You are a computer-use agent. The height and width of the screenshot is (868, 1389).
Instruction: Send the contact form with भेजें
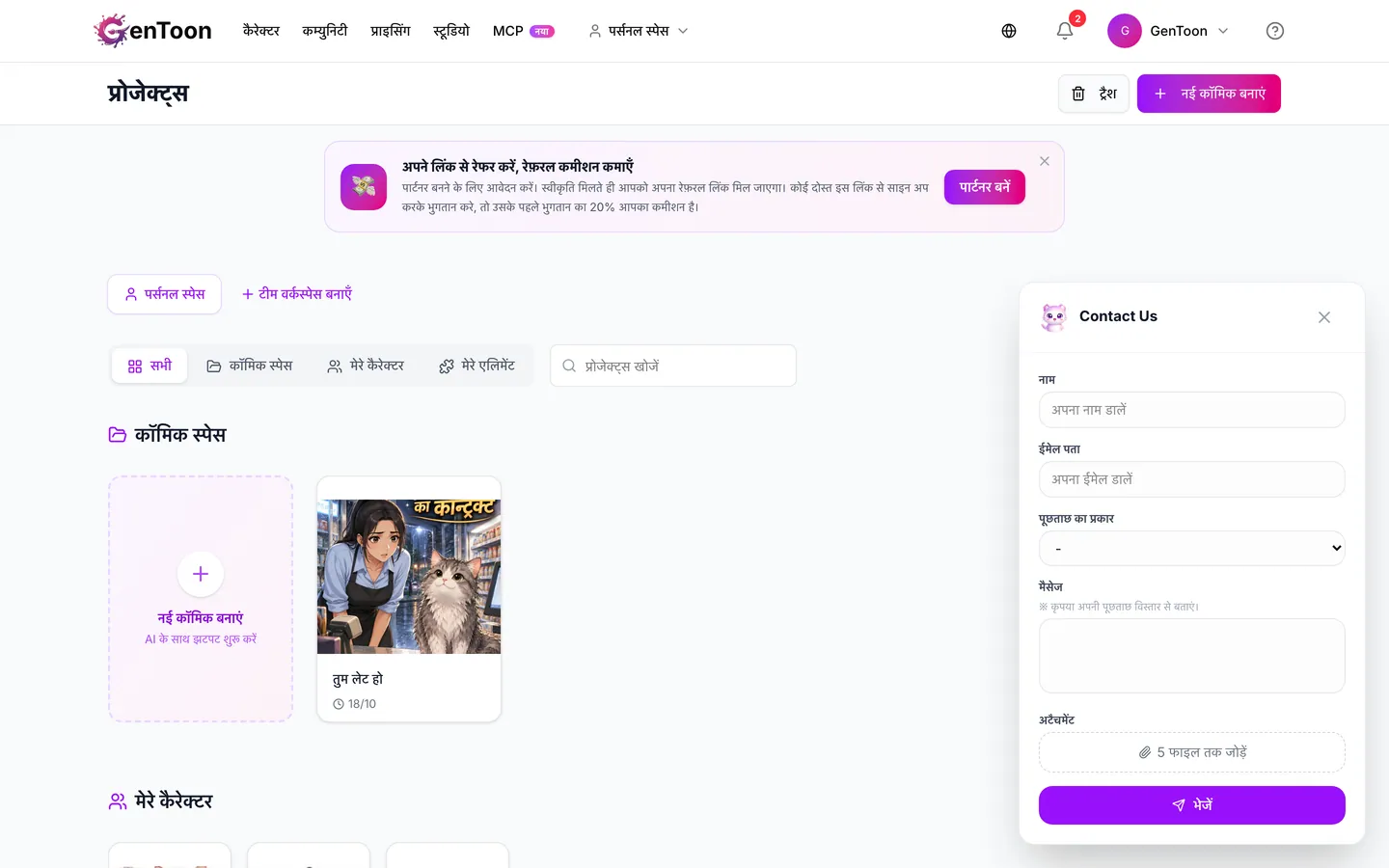tap(1192, 805)
